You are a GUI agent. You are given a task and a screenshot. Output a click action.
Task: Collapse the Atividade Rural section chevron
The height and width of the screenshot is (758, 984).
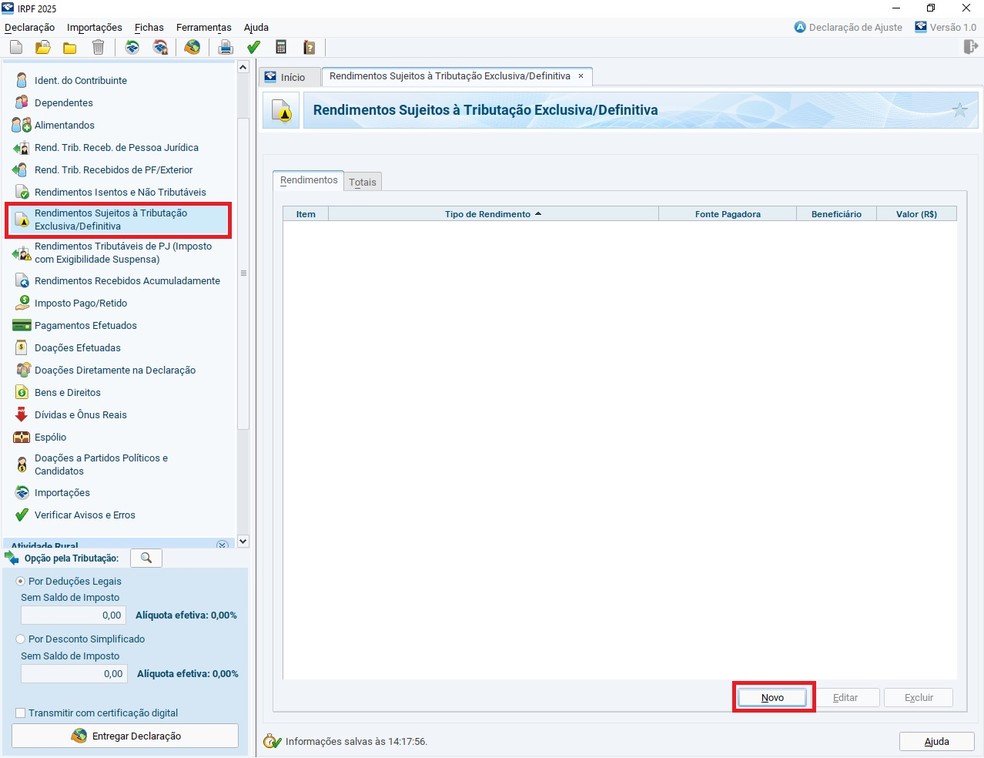click(x=222, y=544)
